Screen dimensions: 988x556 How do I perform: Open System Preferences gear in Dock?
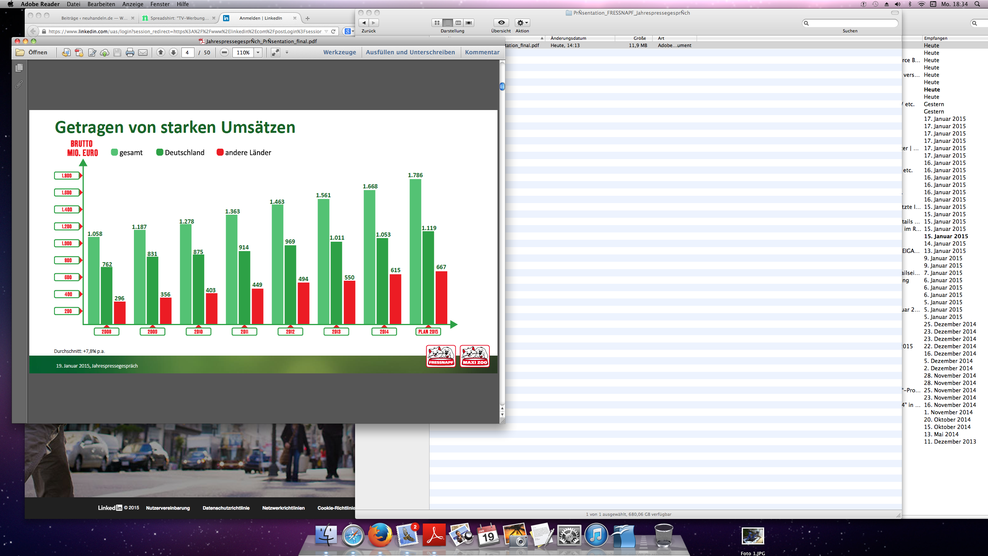click(x=569, y=536)
